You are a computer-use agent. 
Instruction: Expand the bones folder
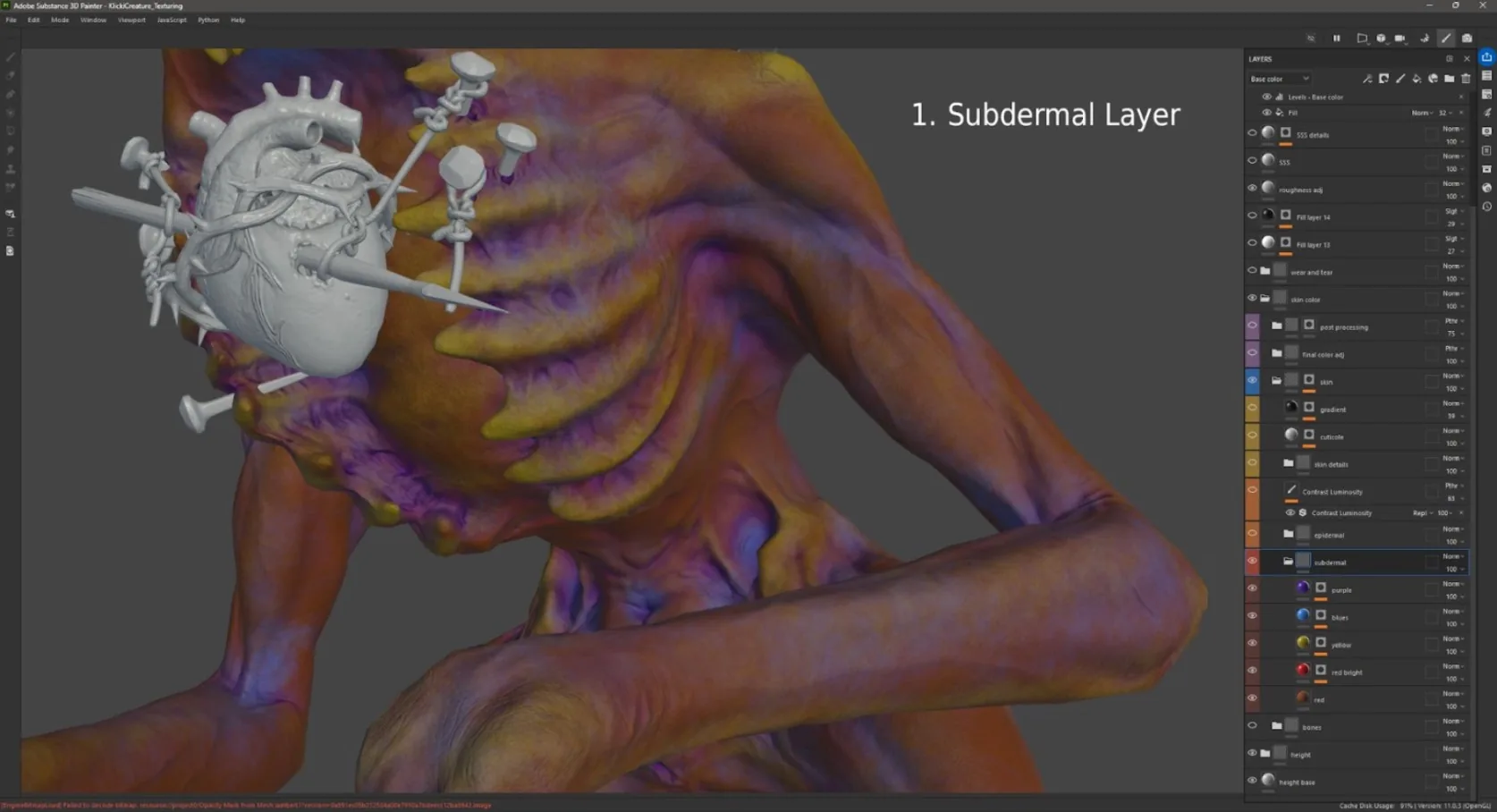(1277, 726)
